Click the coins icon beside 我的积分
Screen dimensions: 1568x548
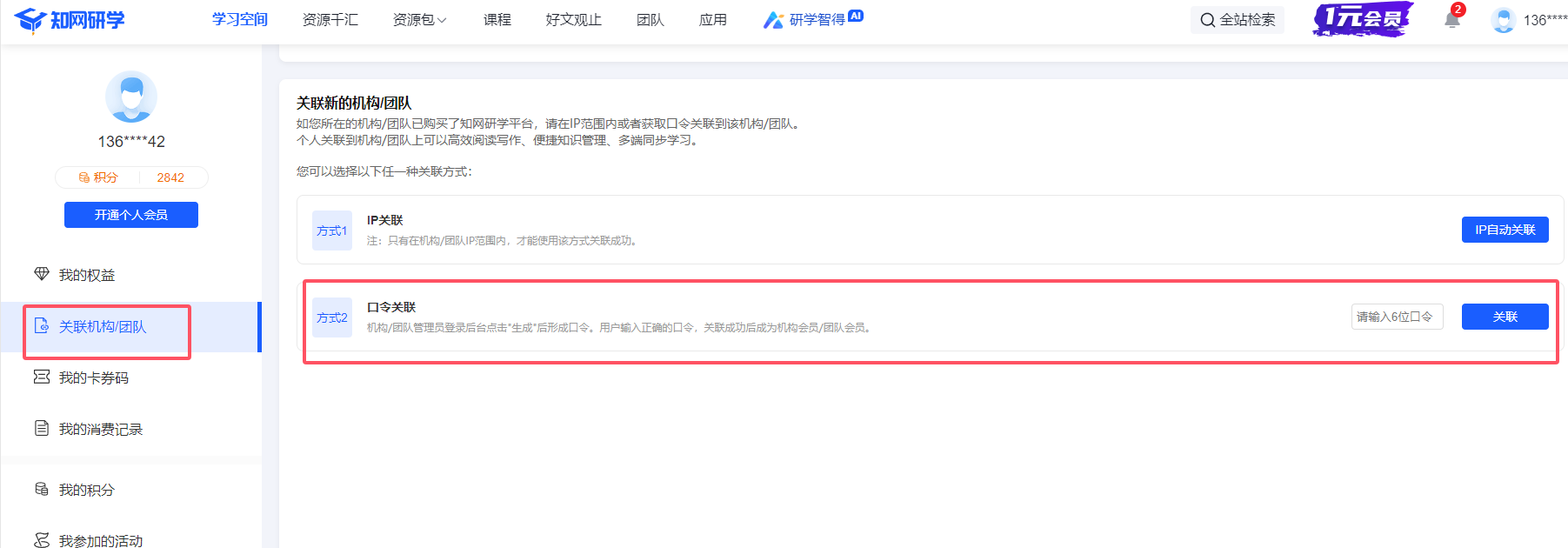pos(42,490)
